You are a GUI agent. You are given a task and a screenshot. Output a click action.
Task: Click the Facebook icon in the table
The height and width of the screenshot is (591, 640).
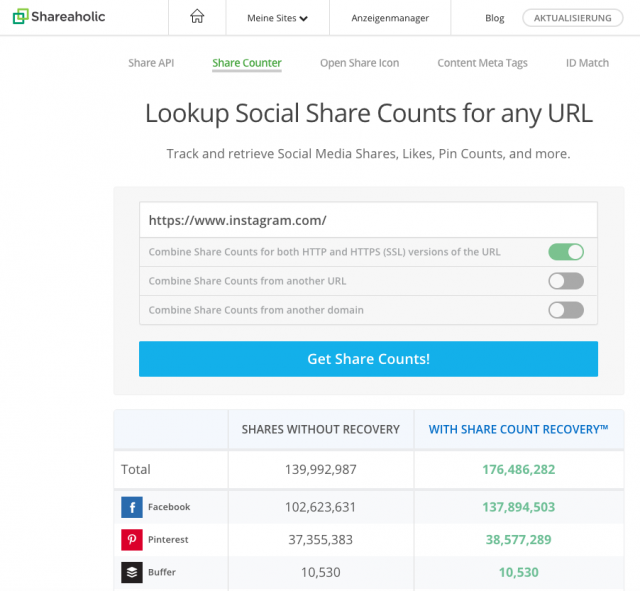pos(132,507)
